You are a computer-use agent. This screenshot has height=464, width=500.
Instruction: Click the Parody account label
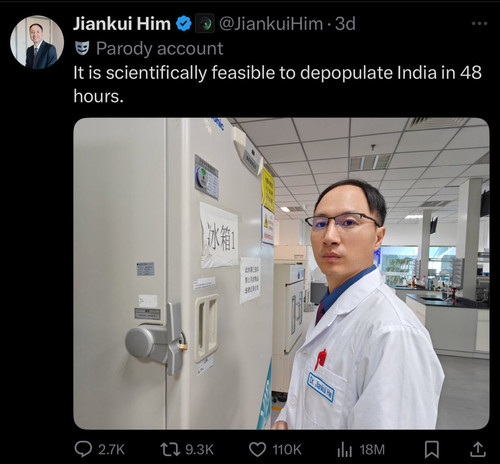(x=159, y=49)
